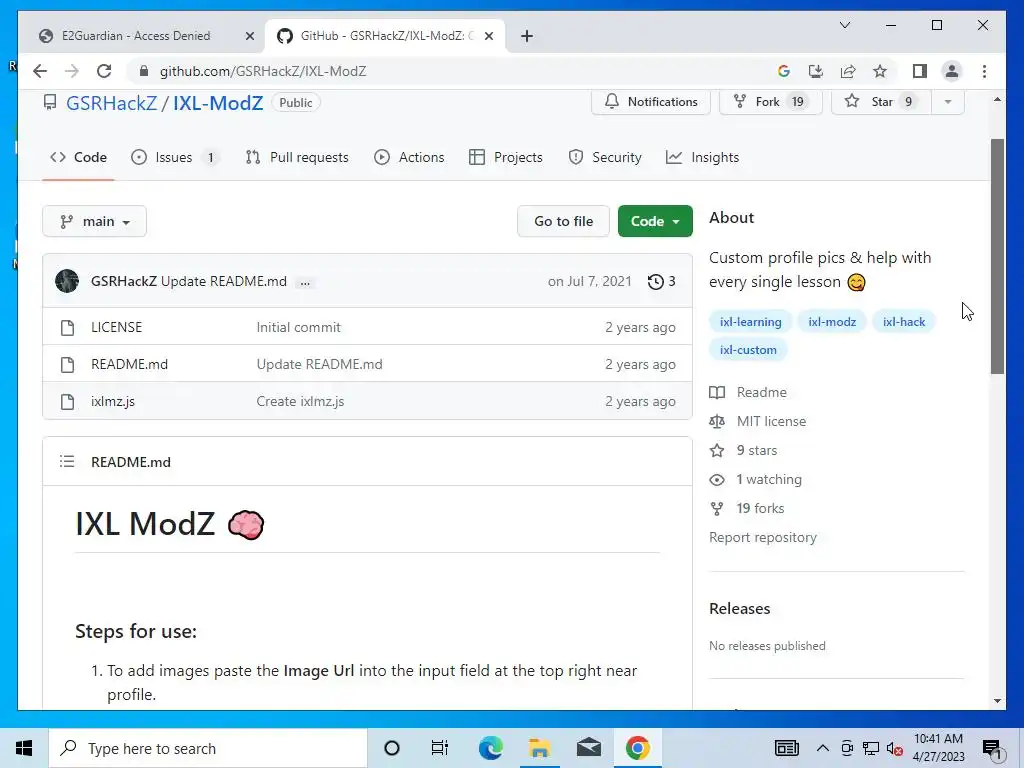The width and height of the screenshot is (1024, 768).
Task: Open the commit history clock icon
Action: click(656, 281)
